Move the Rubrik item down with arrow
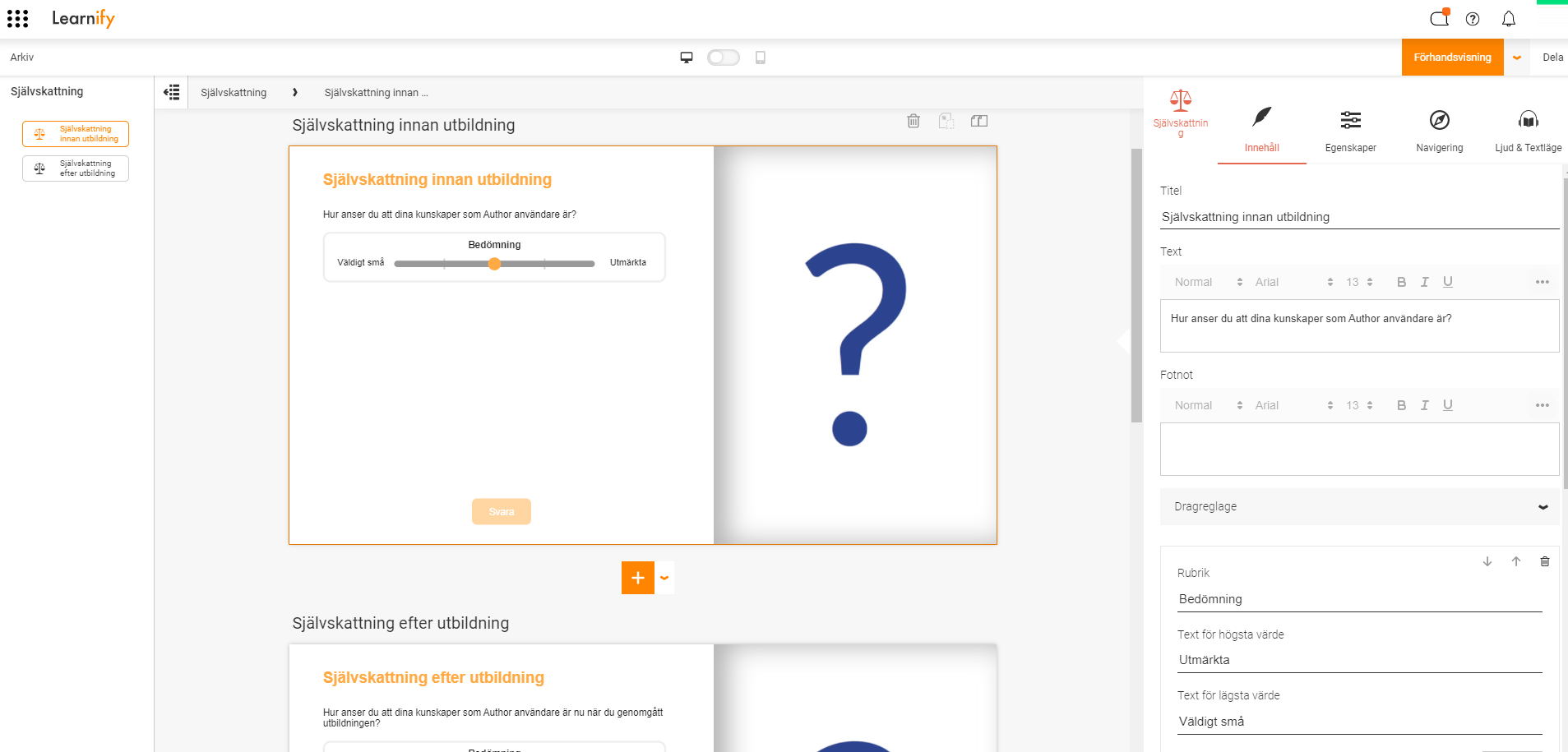Screen dimensions: 1568x752 pos(1487,561)
